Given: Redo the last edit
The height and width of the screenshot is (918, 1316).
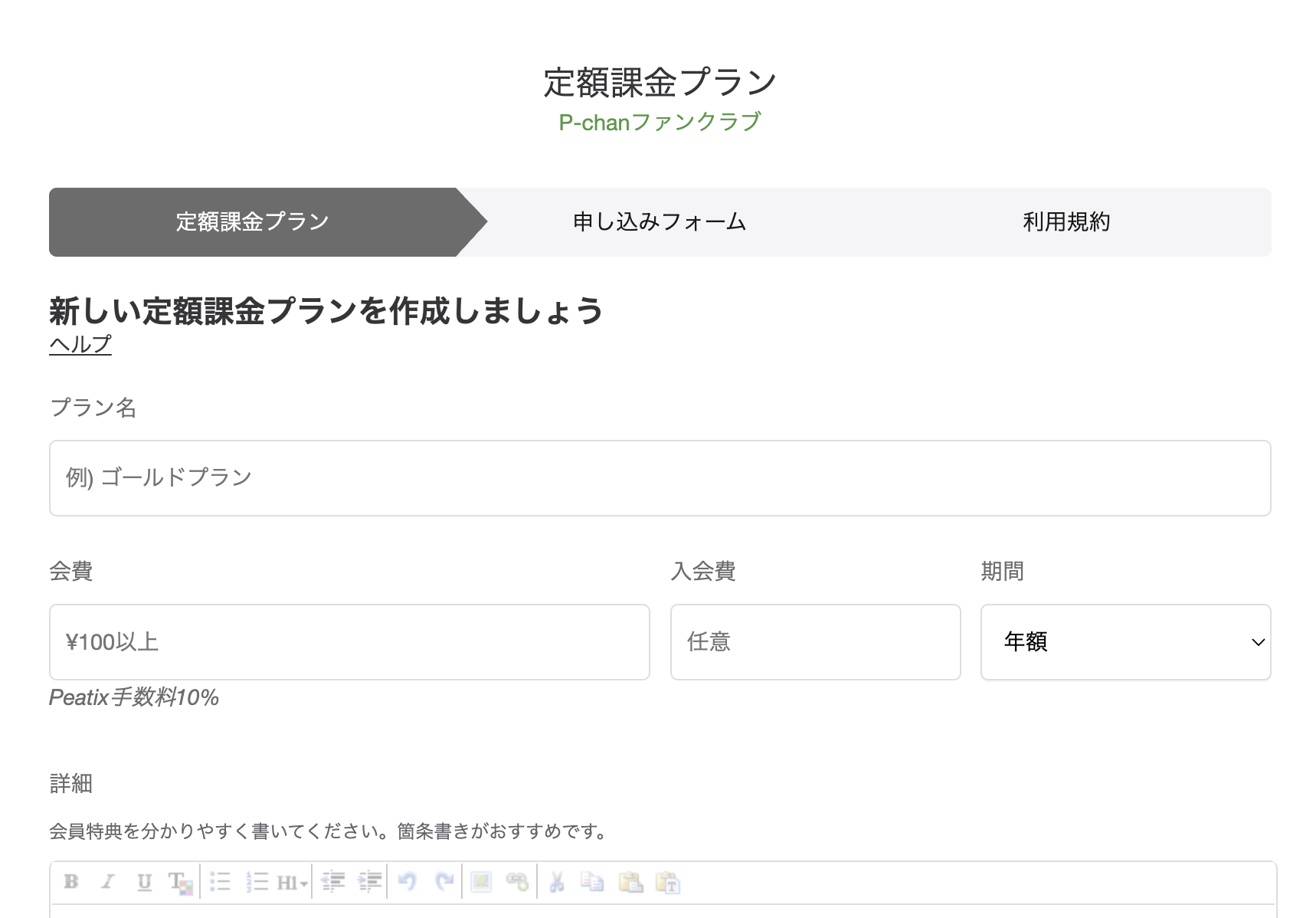Looking at the screenshot, I should [x=444, y=881].
